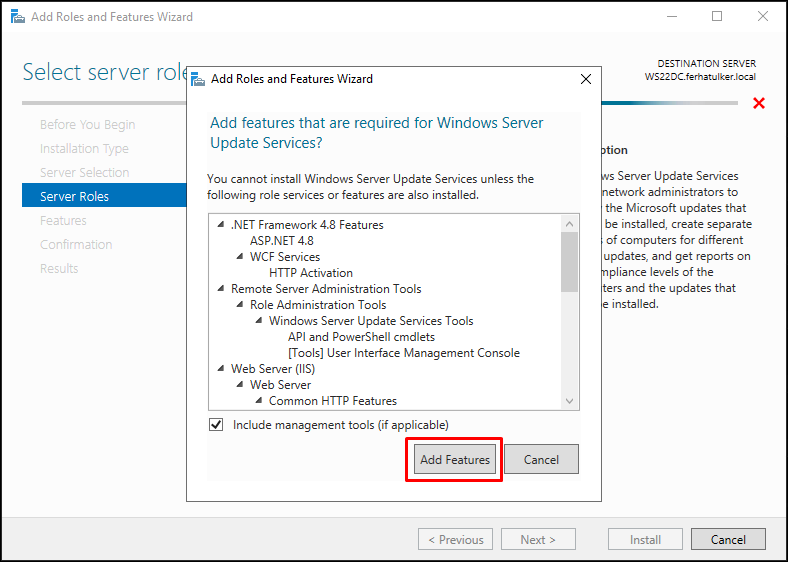Close the inner wizard dialog with X

click(x=585, y=79)
